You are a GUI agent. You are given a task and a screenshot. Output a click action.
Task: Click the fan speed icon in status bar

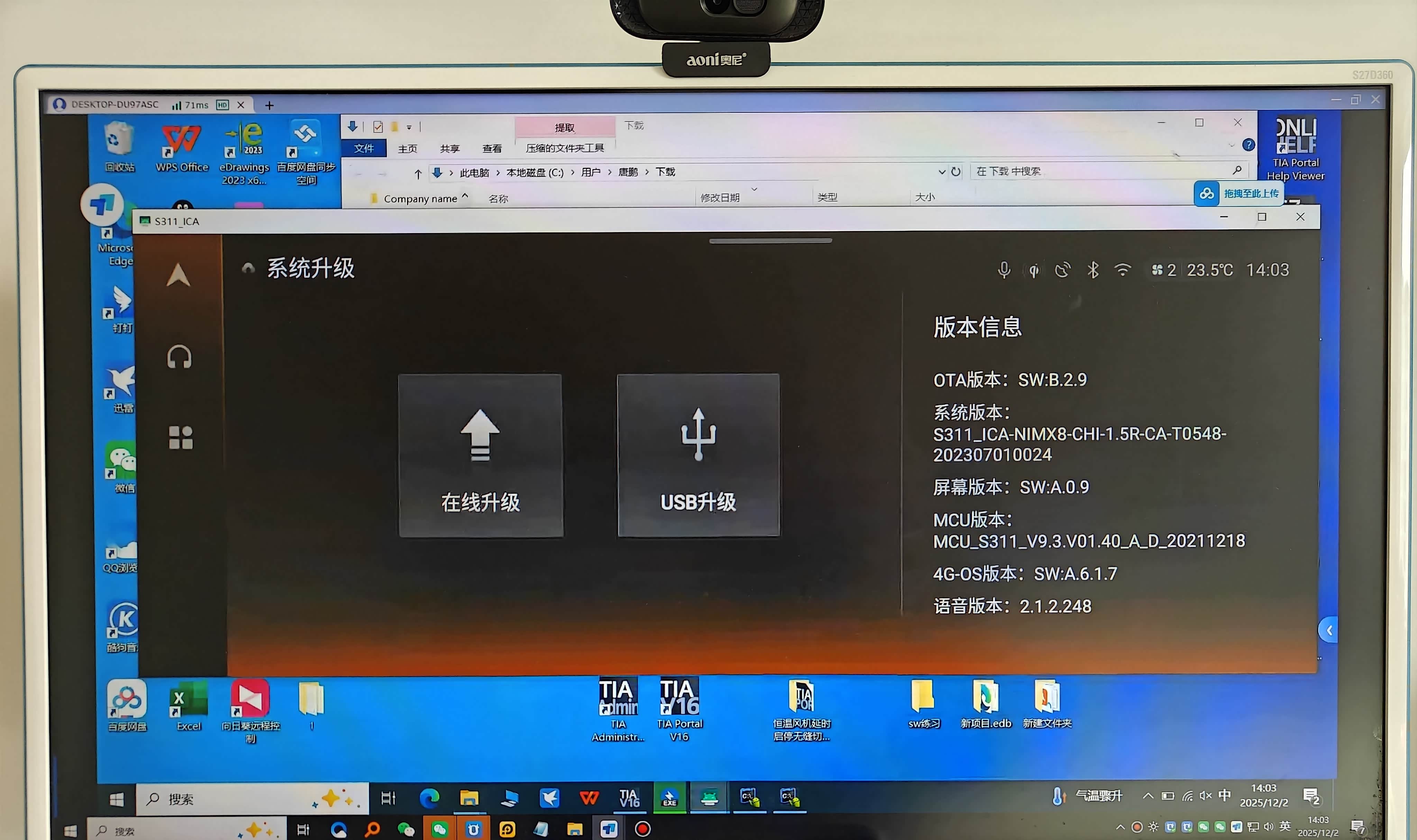1157,270
